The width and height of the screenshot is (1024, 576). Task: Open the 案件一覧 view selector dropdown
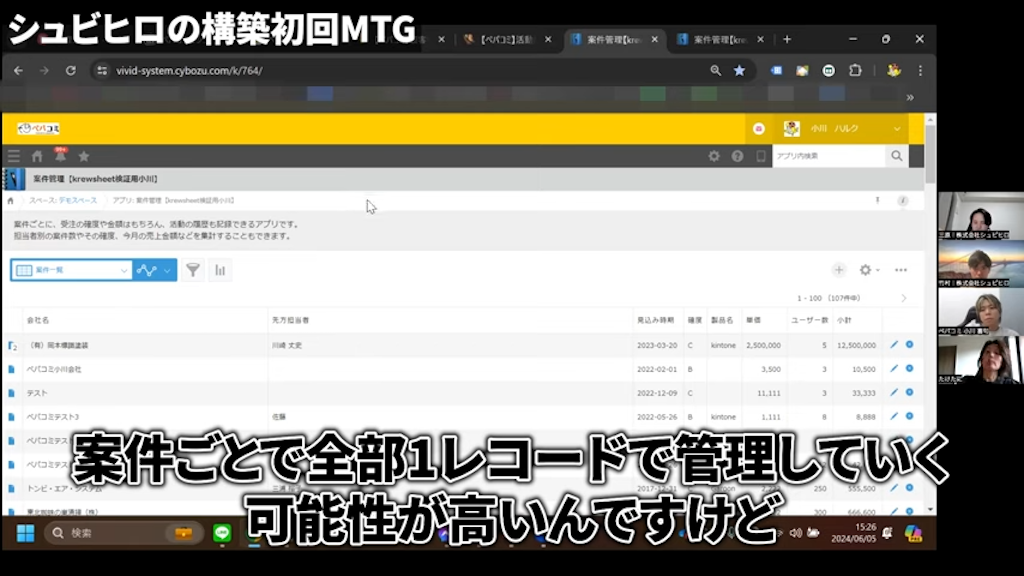point(68,271)
